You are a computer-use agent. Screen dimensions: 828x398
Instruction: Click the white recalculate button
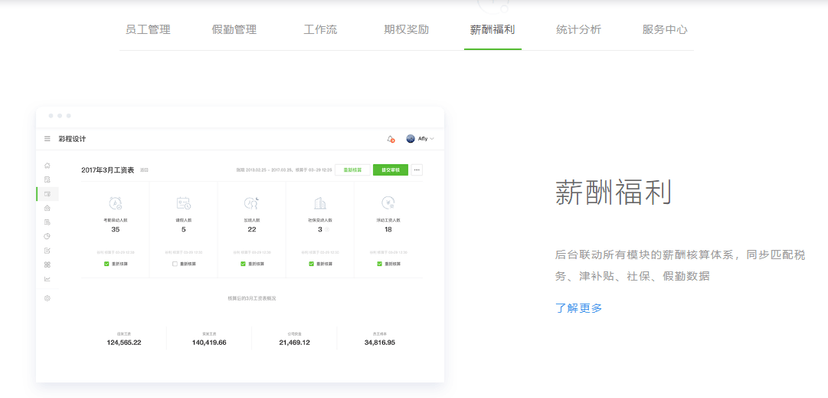coord(352,170)
